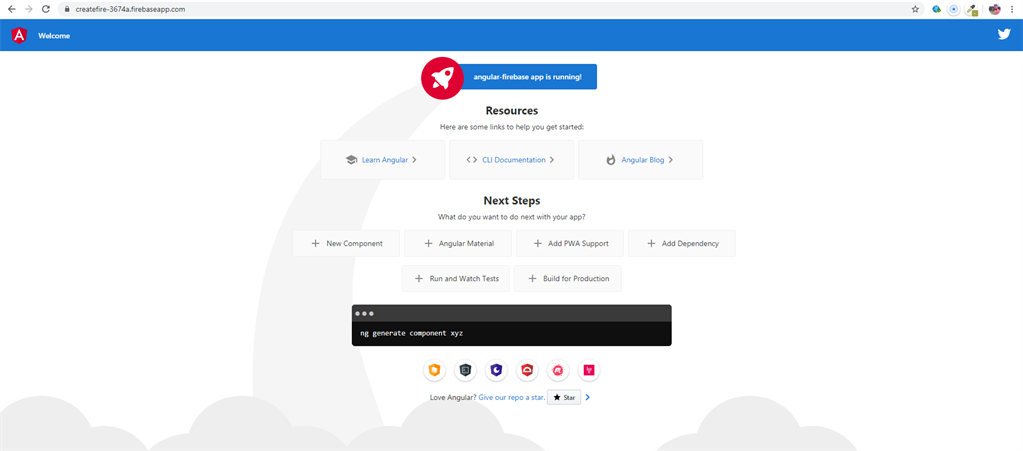Click the graduation cap icon in Learn Angular

coord(351,160)
